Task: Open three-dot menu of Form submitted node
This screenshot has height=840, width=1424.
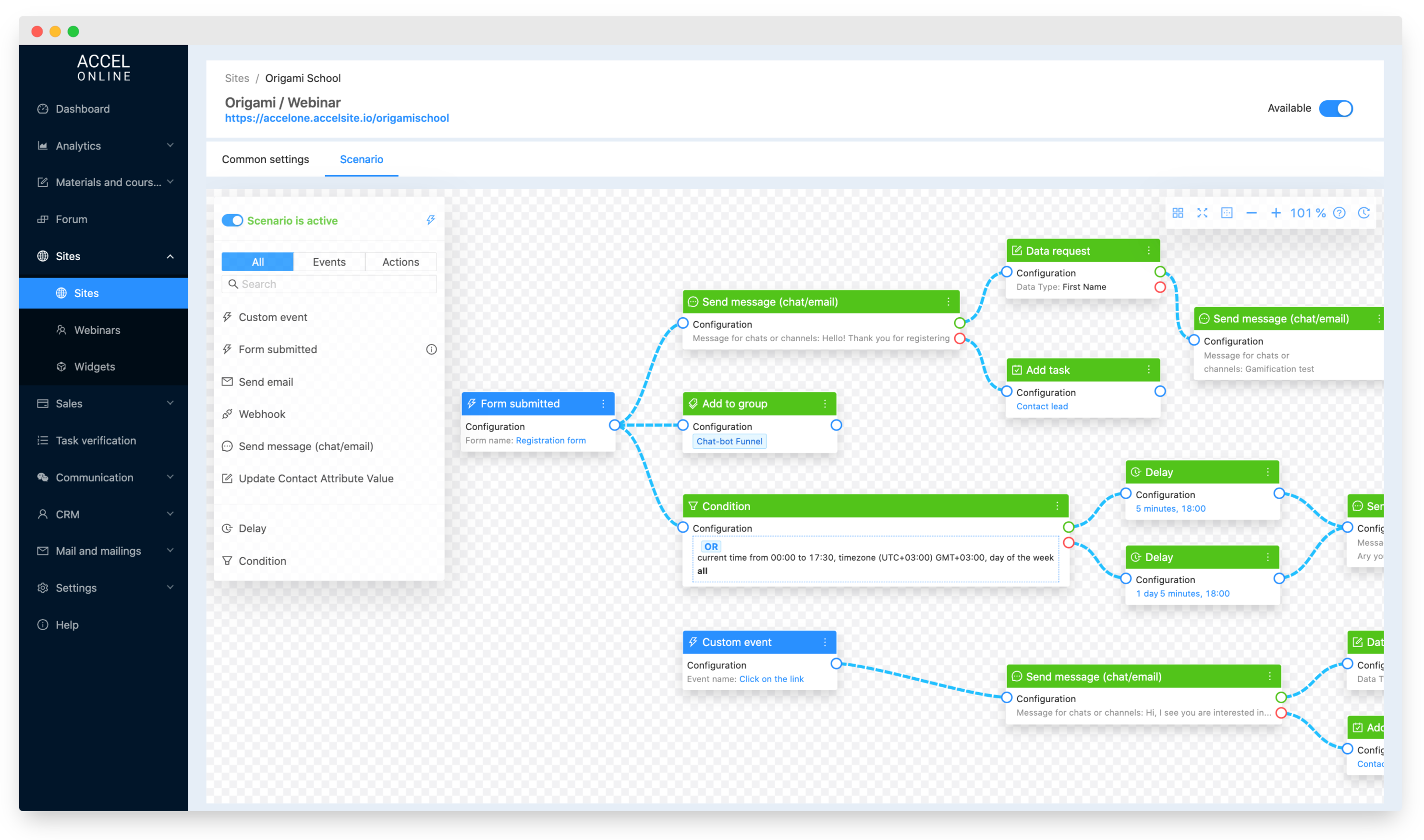Action: pyautogui.click(x=604, y=404)
